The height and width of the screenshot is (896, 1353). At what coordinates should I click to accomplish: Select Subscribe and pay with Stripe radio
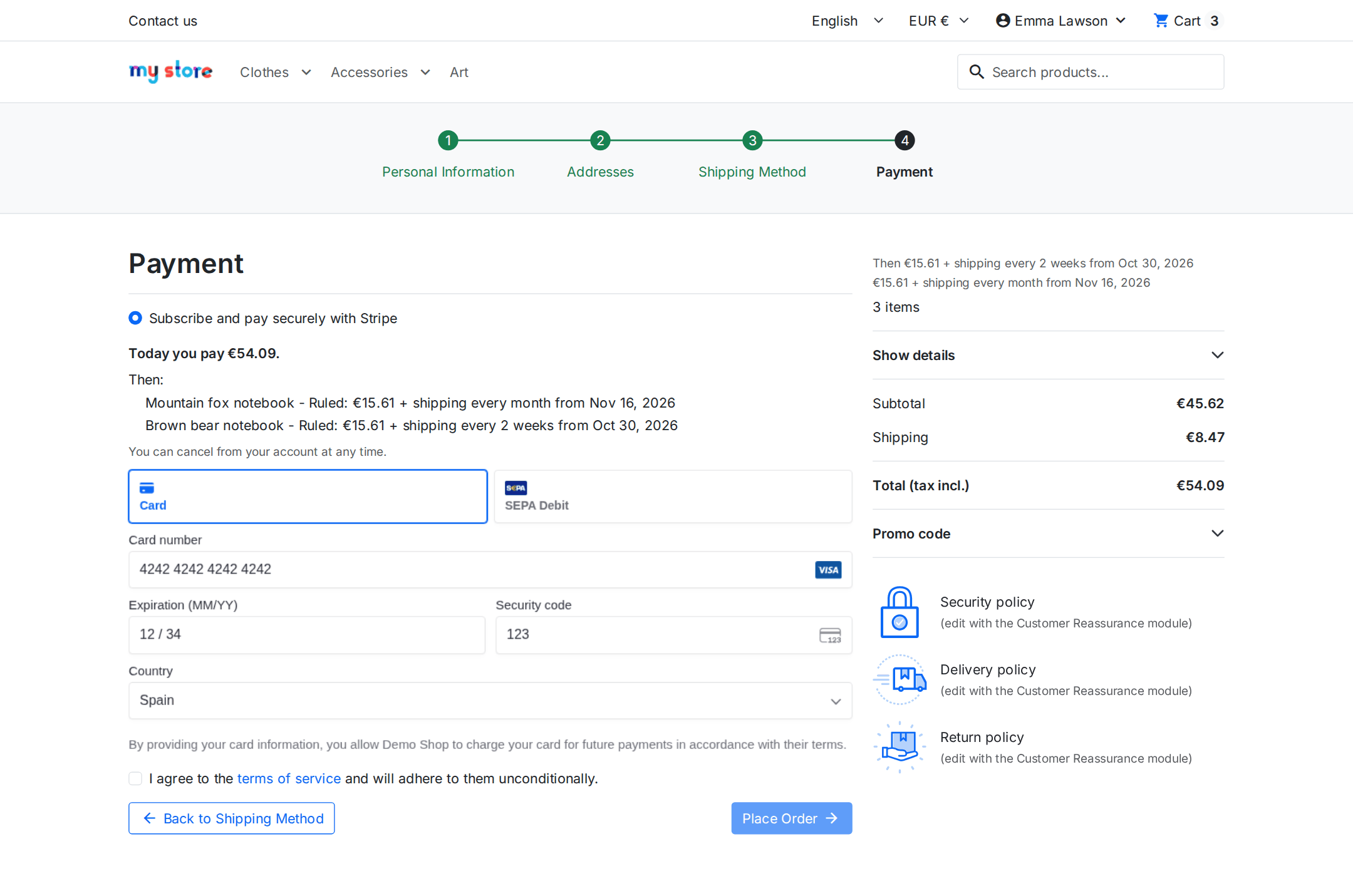(x=135, y=318)
